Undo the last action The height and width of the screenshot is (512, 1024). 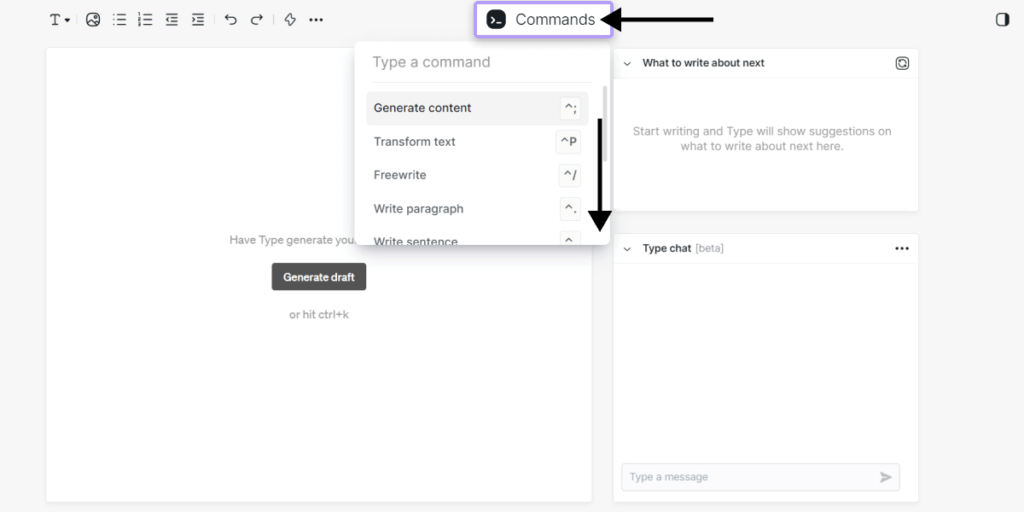point(231,19)
